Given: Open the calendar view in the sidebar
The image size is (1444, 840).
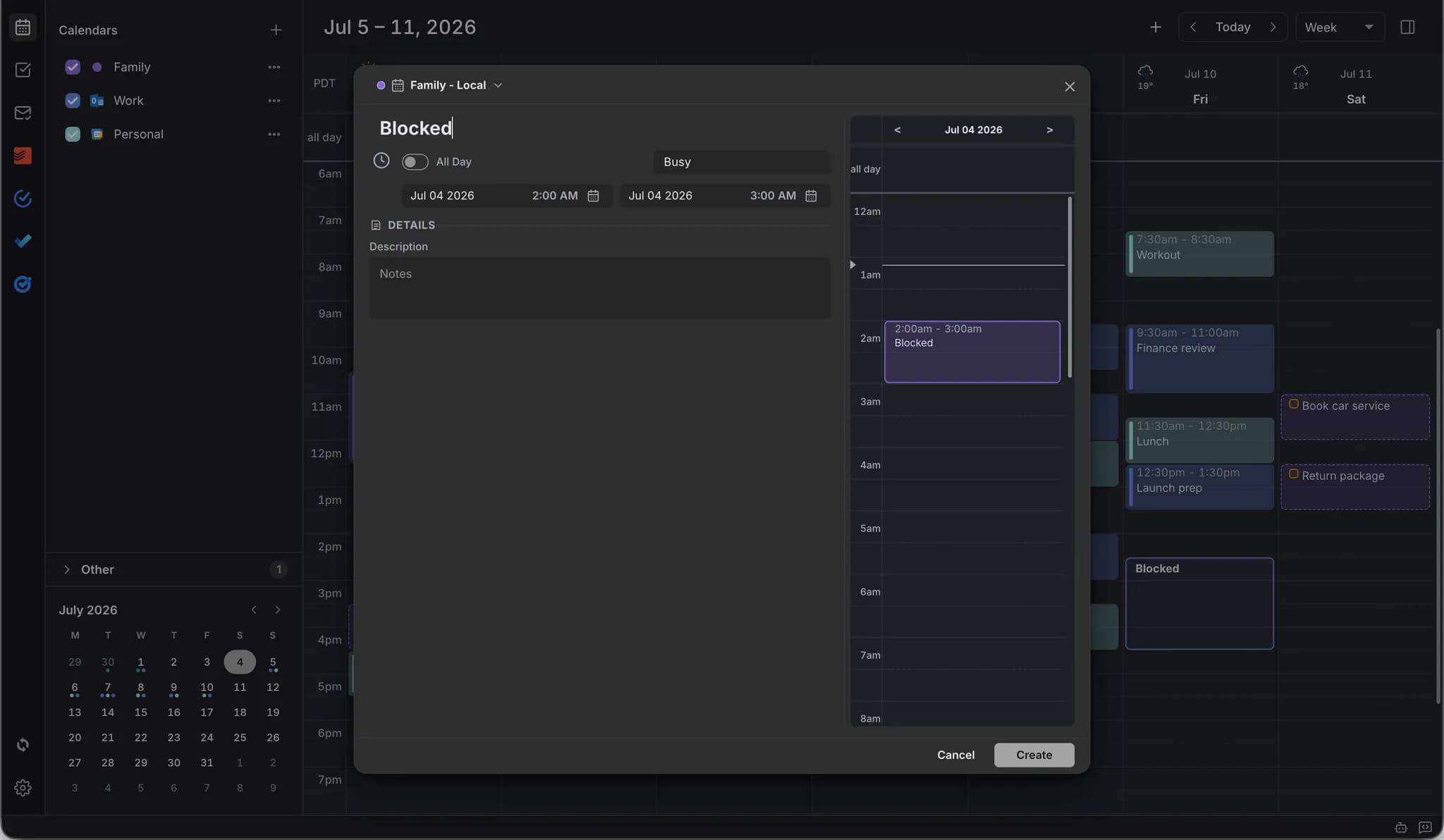Looking at the screenshot, I should coord(23,27).
